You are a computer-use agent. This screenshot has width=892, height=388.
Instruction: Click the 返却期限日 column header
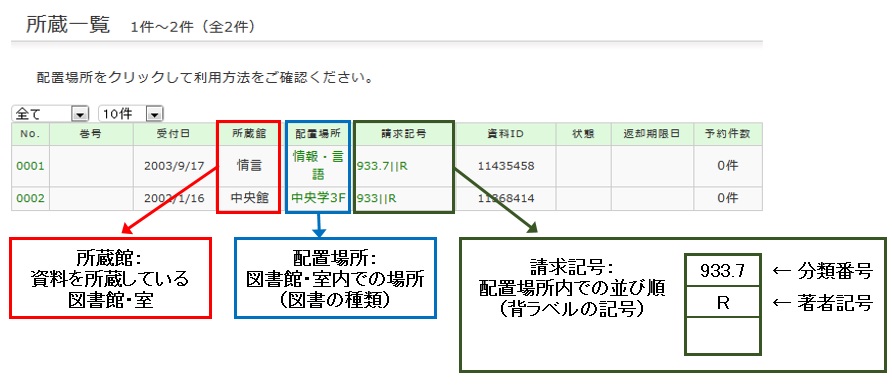652,134
